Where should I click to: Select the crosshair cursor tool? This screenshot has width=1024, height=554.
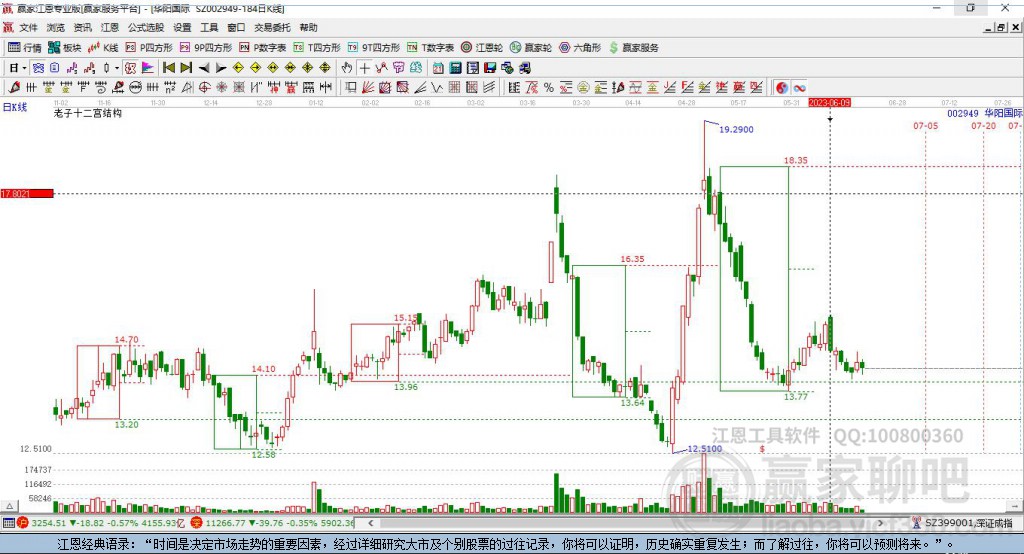point(364,68)
